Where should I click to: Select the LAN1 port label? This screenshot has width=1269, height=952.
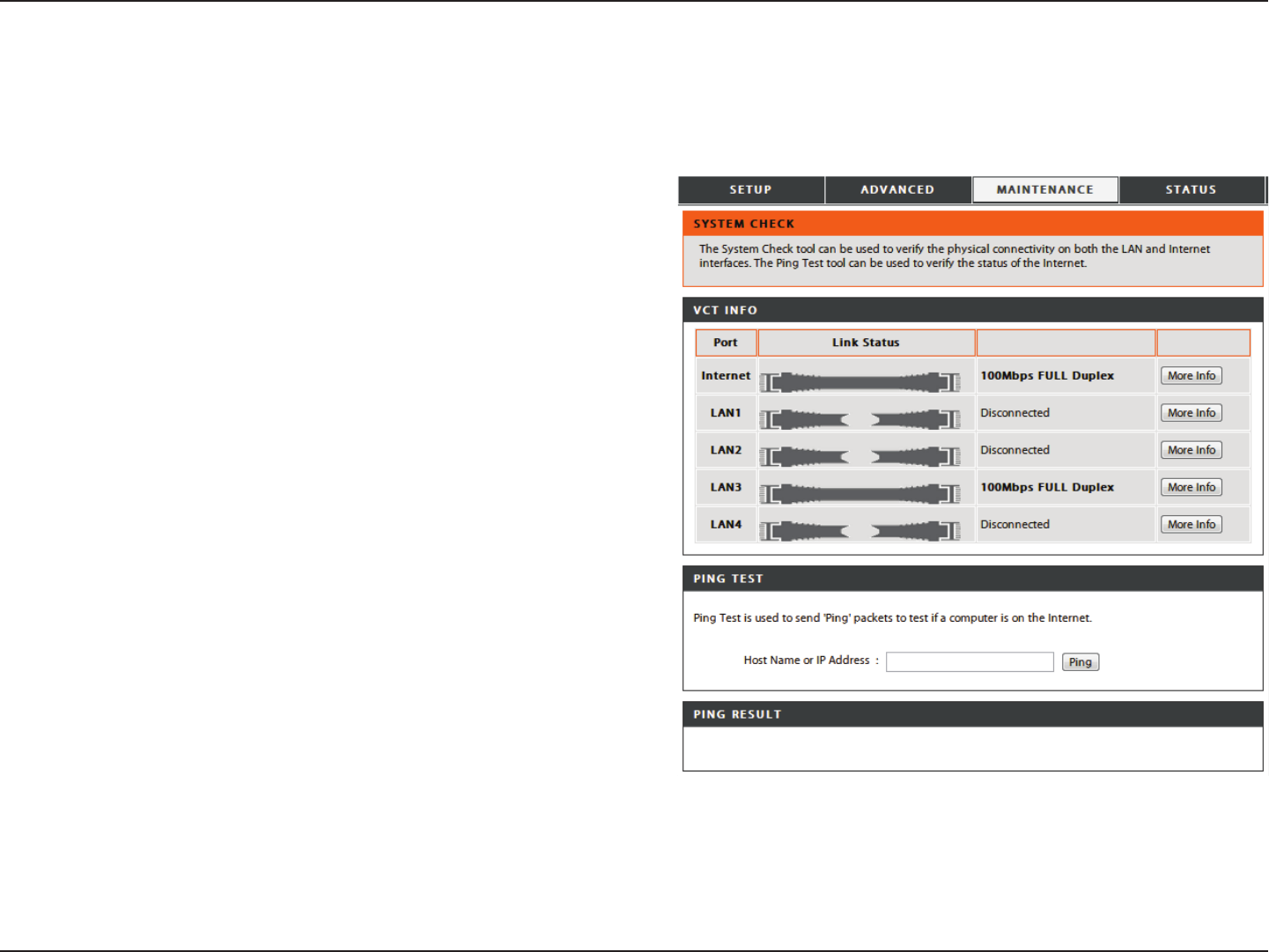point(726,412)
